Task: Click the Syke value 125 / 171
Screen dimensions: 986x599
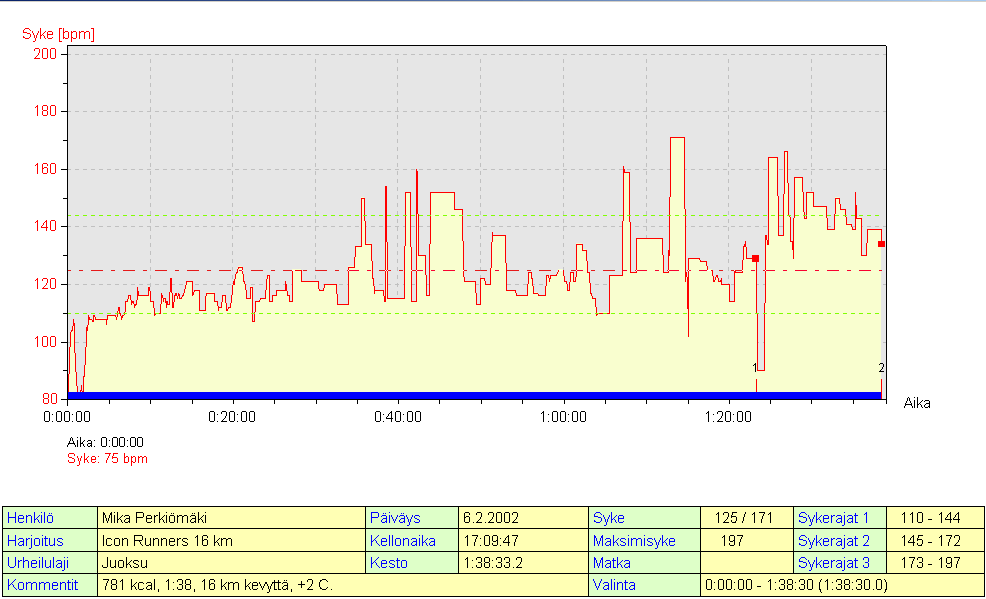Action: (x=746, y=518)
